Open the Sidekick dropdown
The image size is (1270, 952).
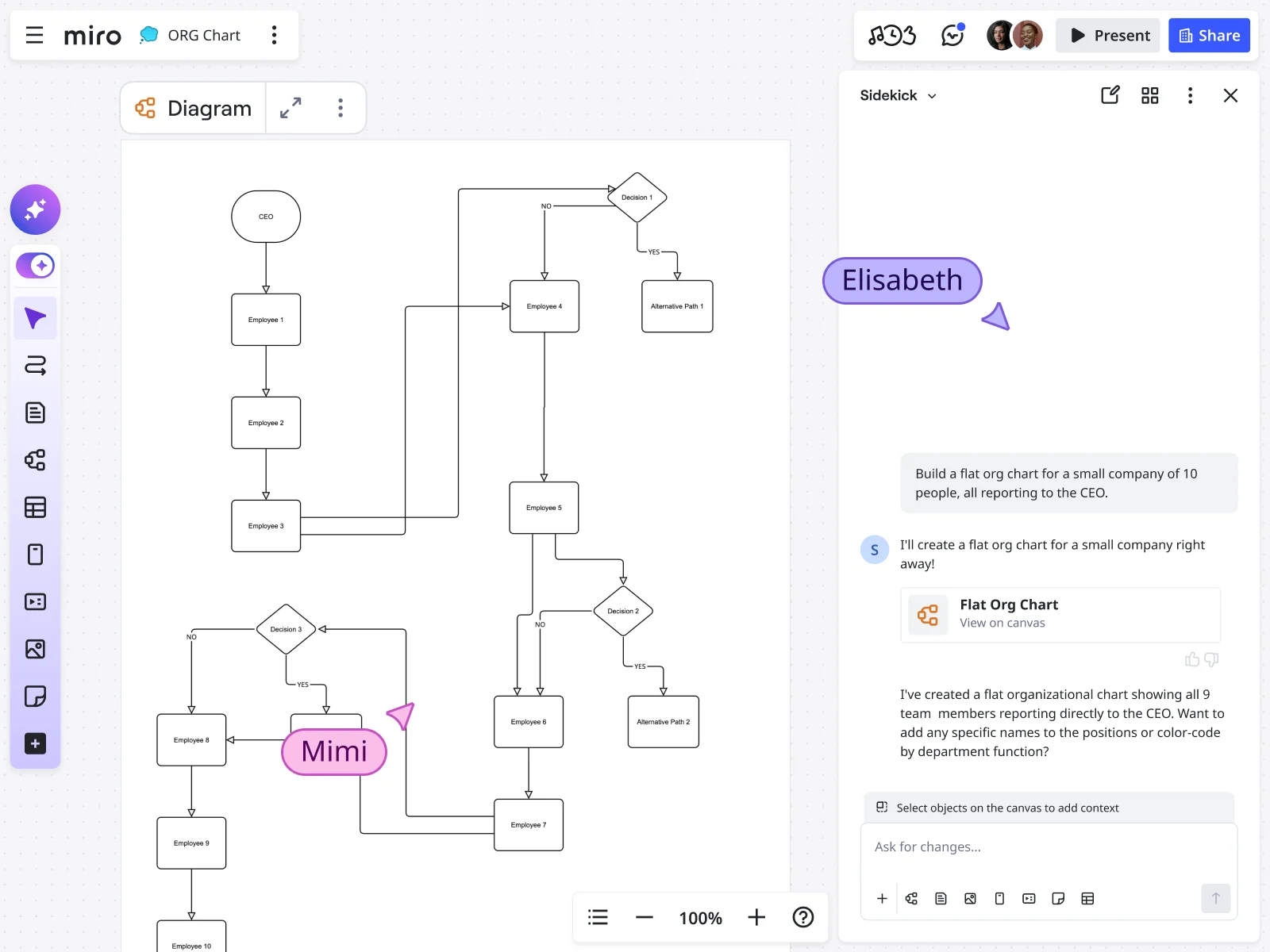point(897,95)
